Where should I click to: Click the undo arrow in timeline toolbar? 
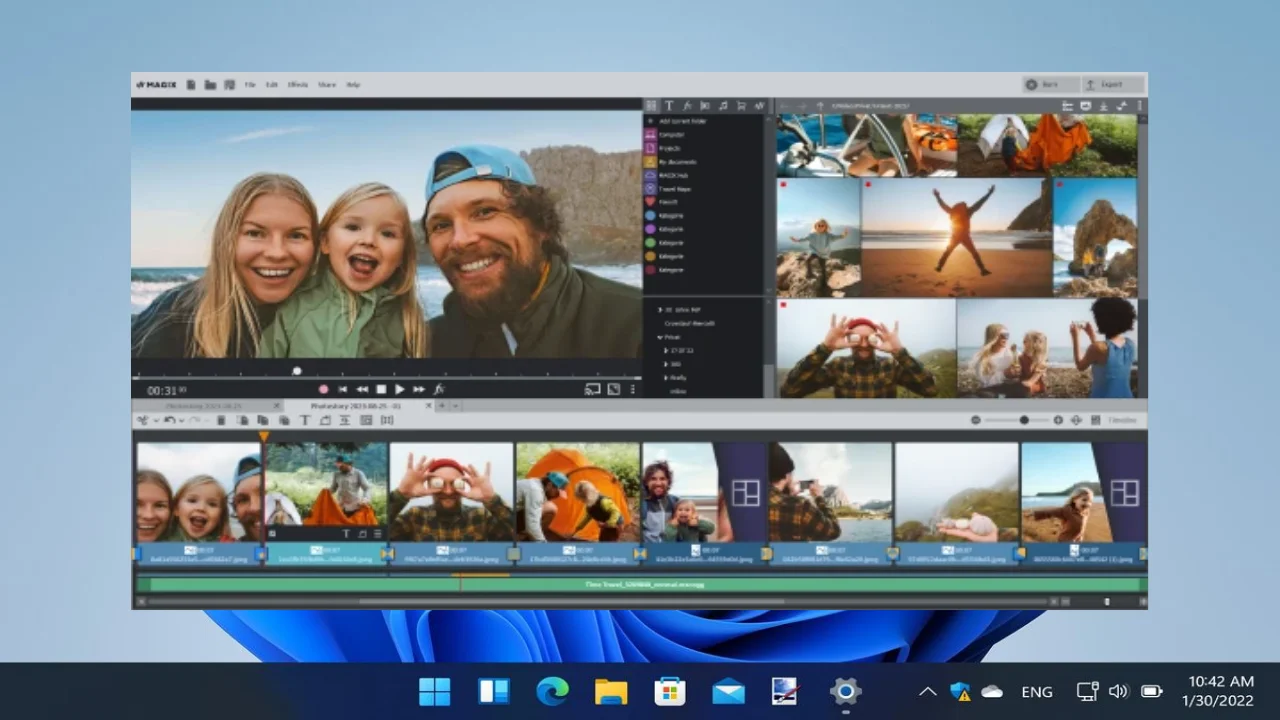pyautogui.click(x=169, y=420)
